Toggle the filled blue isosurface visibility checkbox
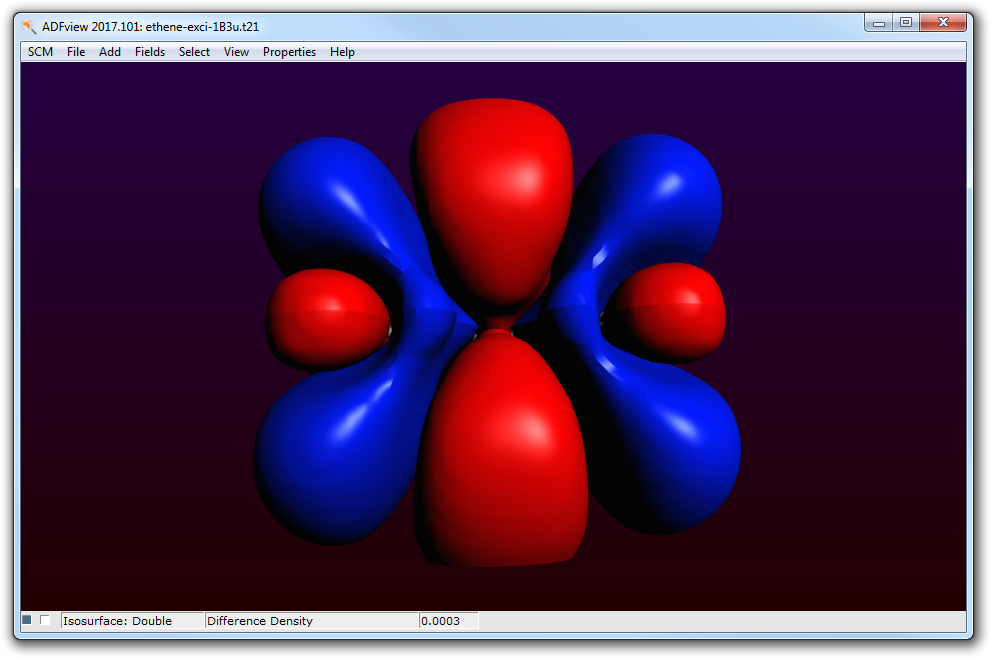Screen dimensions: 992x659 tap(27, 620)
